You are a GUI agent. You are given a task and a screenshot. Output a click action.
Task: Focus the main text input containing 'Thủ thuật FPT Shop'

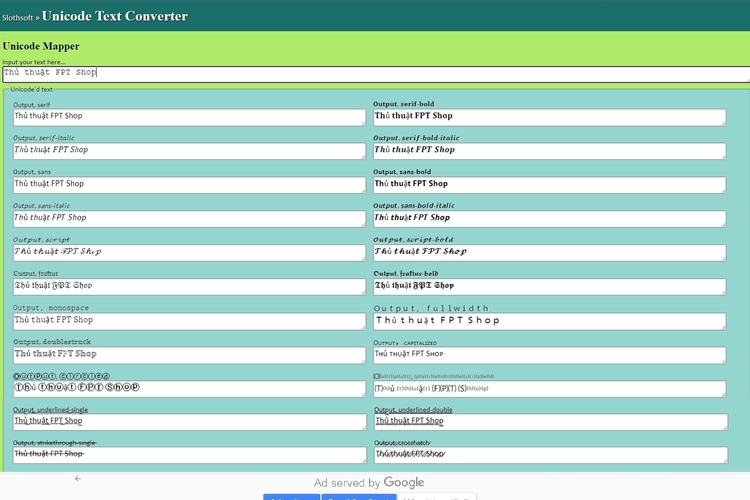click(x=376, y=74)
